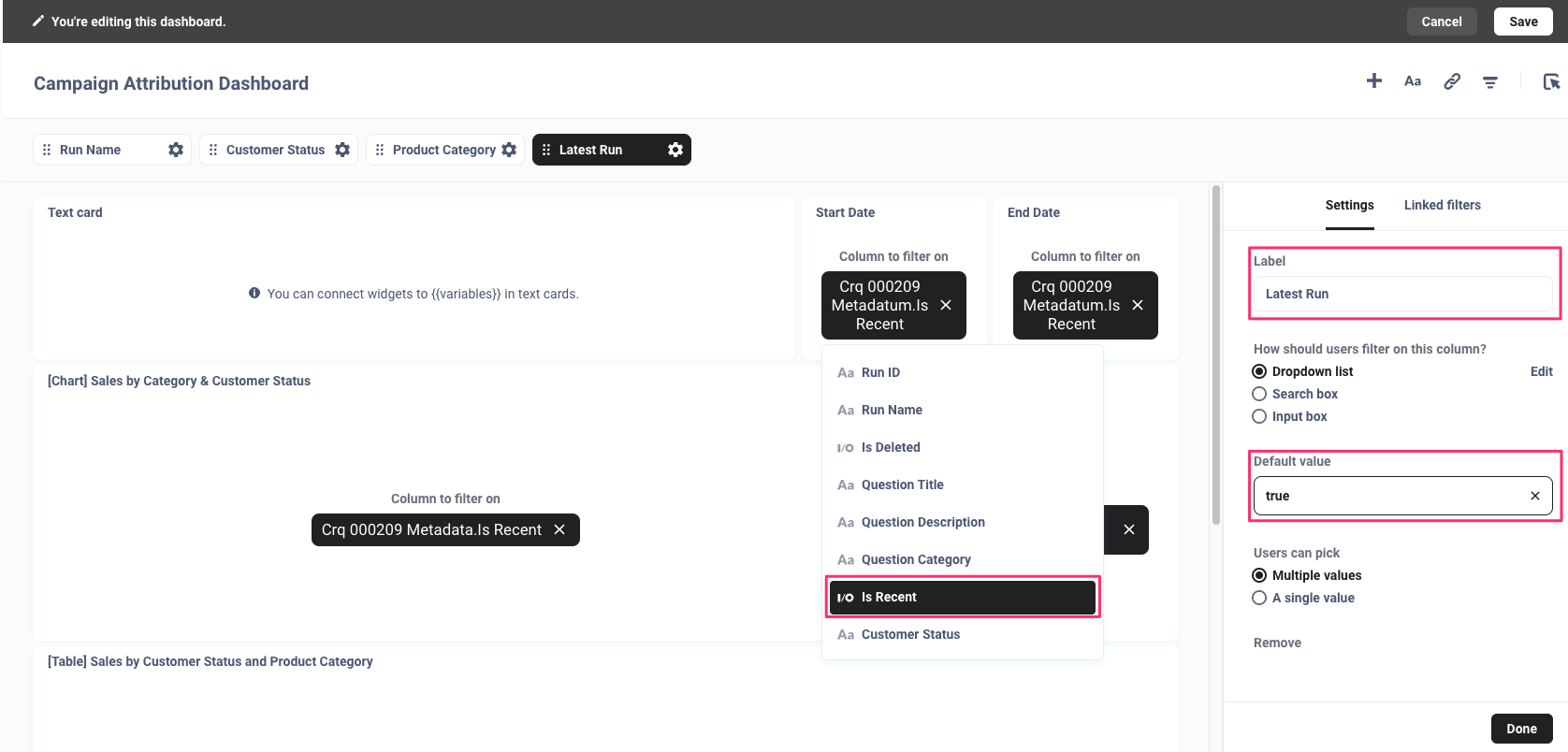Switch to the Linked filters tab
The width and height of the screenshot is (1568, 752).
(1442, 205)
